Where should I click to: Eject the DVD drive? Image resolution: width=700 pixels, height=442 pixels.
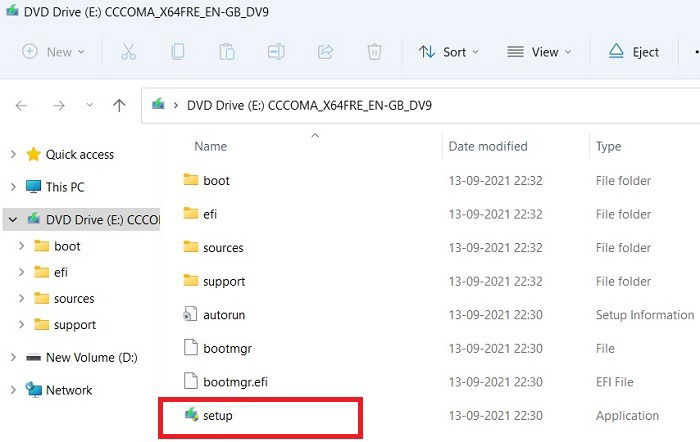(634, 52)
